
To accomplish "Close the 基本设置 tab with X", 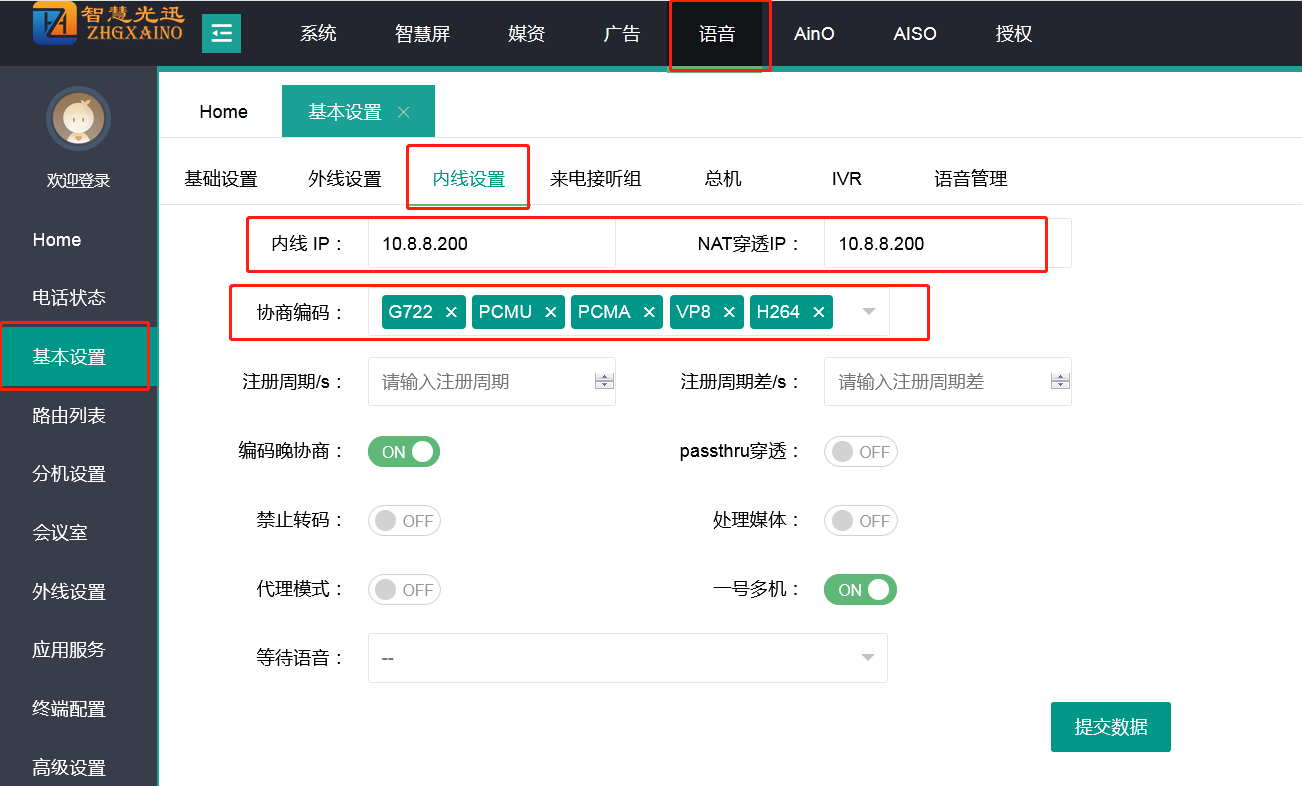I will (x=404, y=112).
